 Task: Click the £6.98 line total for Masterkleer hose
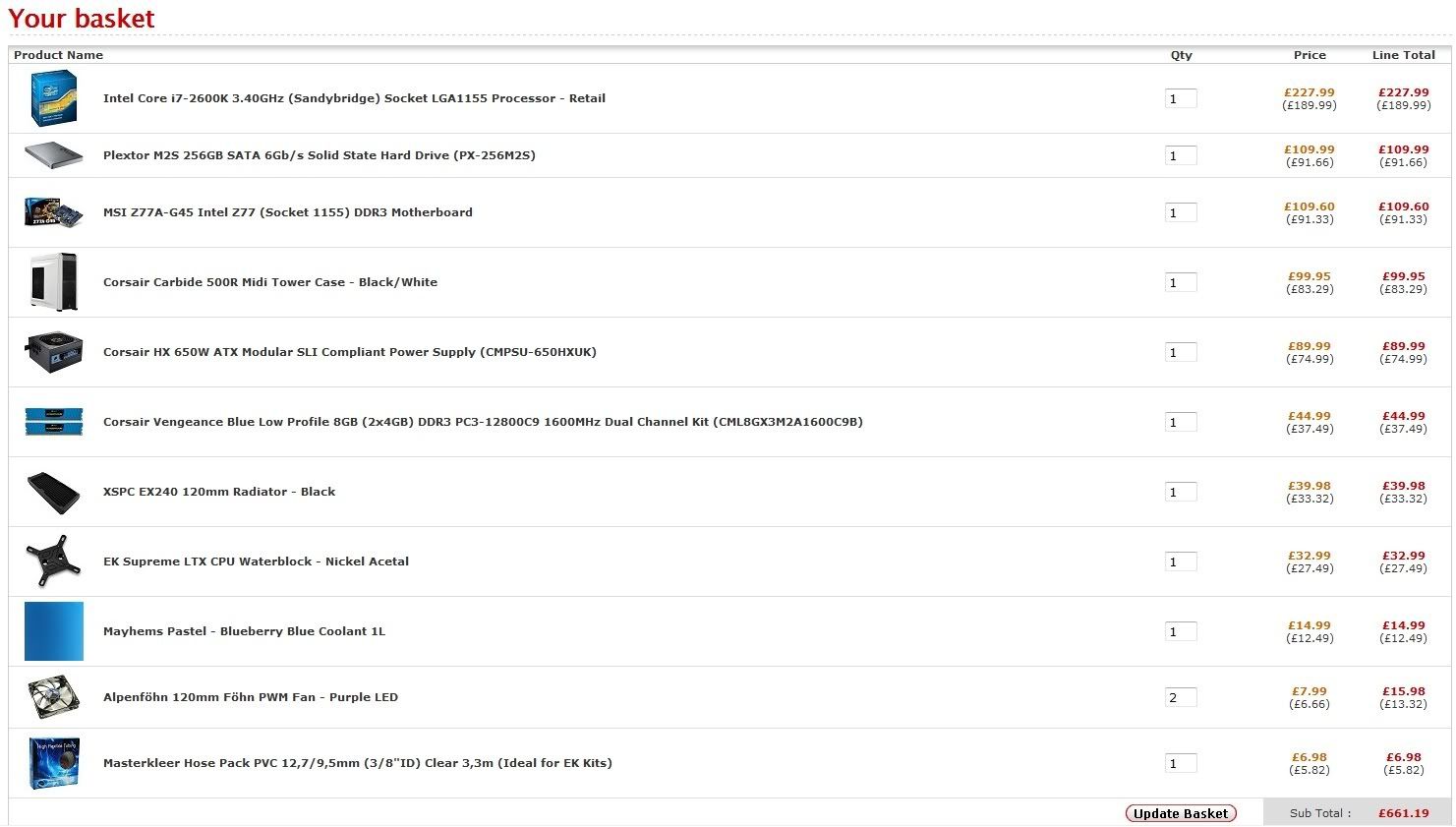(x=1404, y=757)
